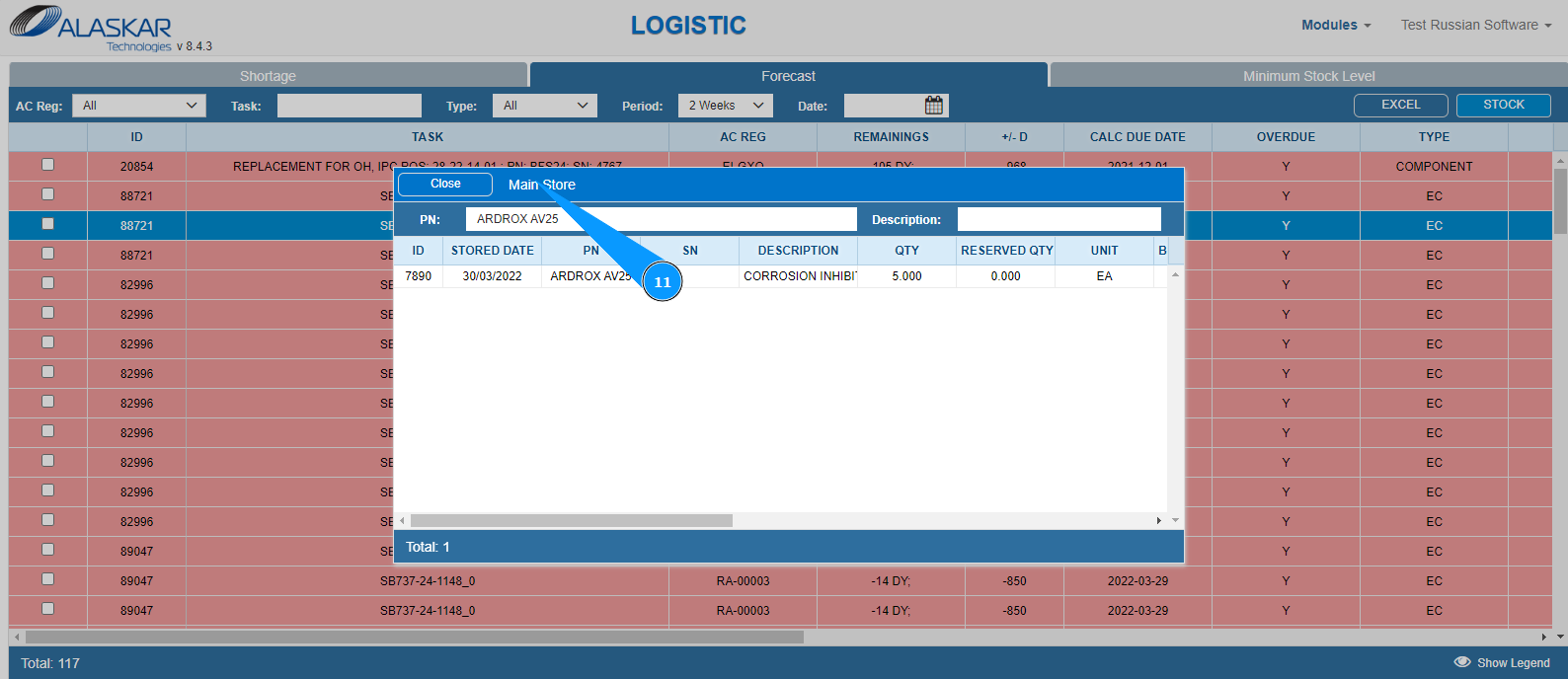Click the CALC DUE DATE column header
Viewport: 1568px width, 679px height.
pos(1137,137)
